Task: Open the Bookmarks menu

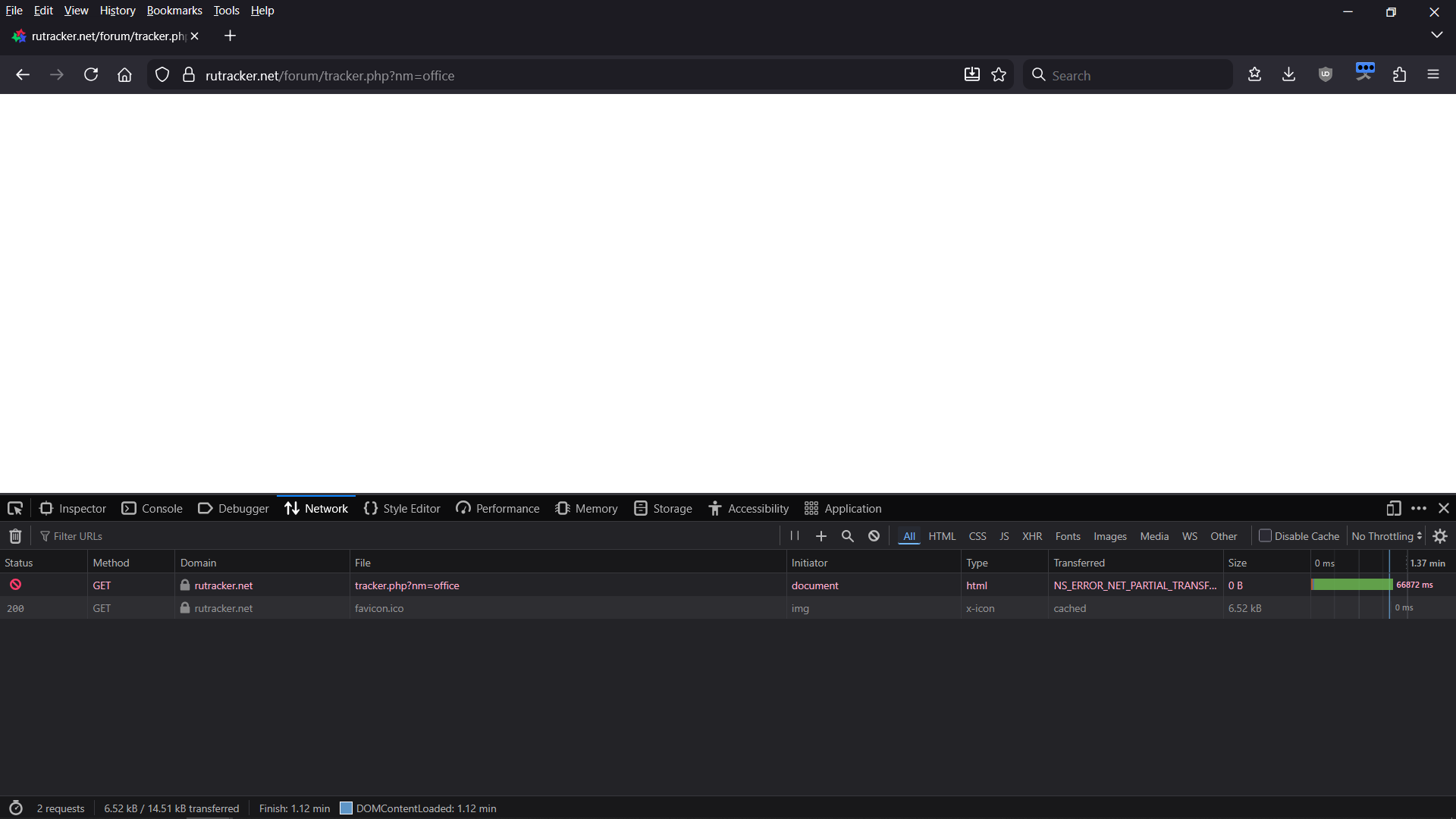Action: coord(174,11)
